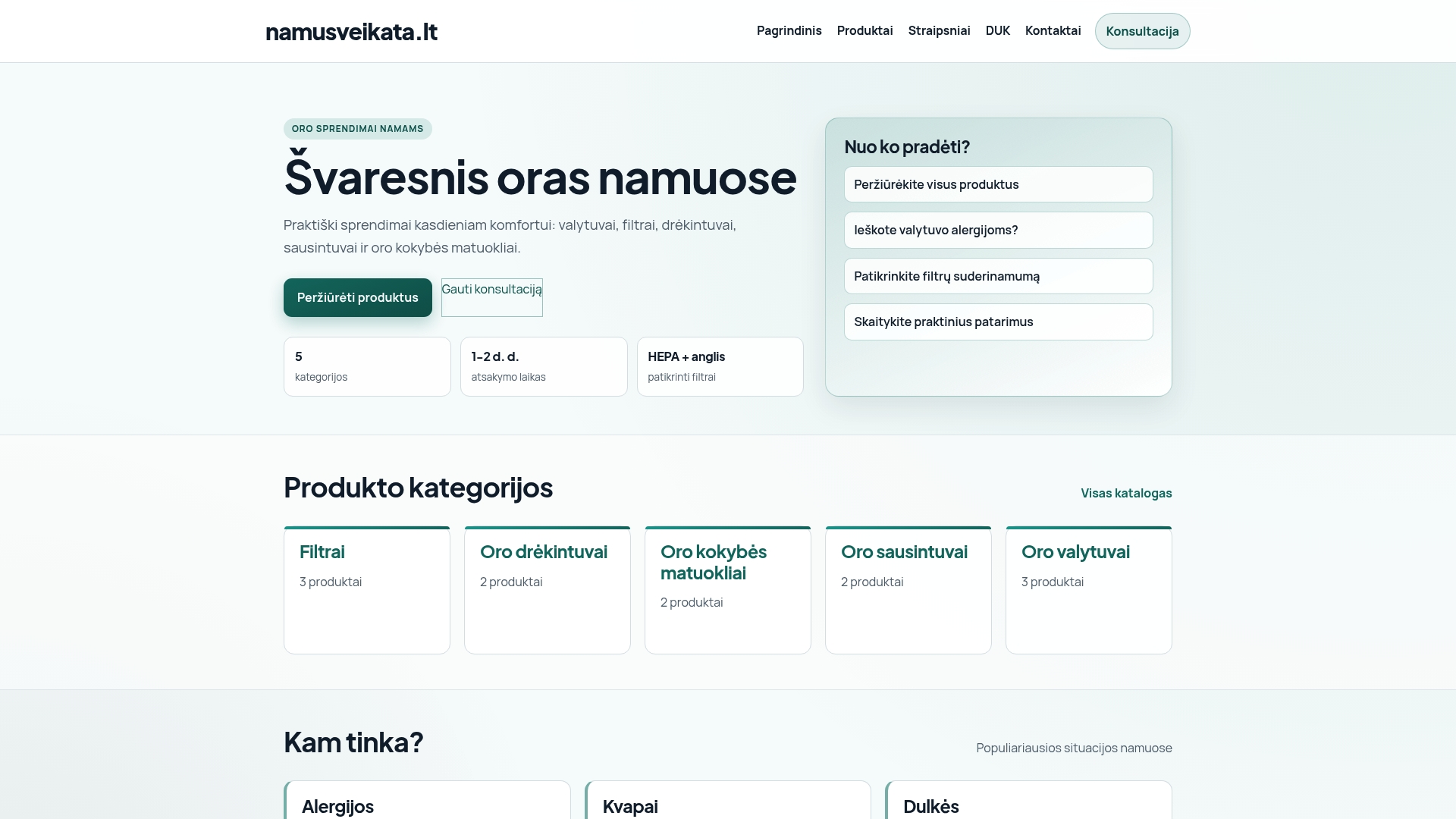Select Oro sausintuvai category
Screen dimensions: 1456x819
tap(908, 590)
